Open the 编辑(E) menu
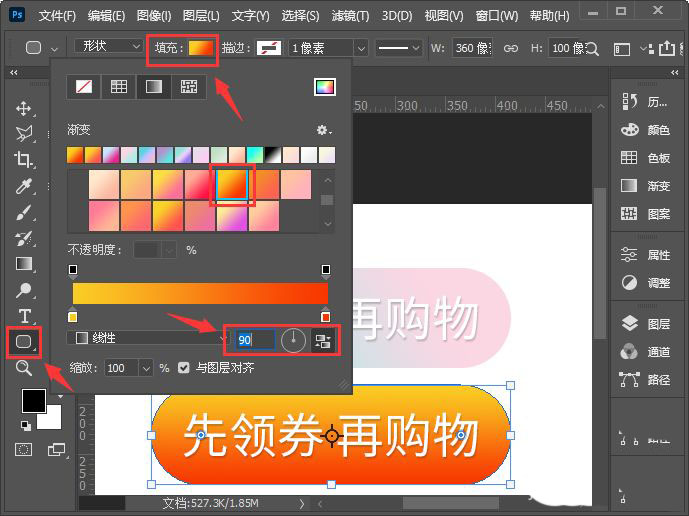The height and width of the screenshot is (516, 689). (106, 16)
